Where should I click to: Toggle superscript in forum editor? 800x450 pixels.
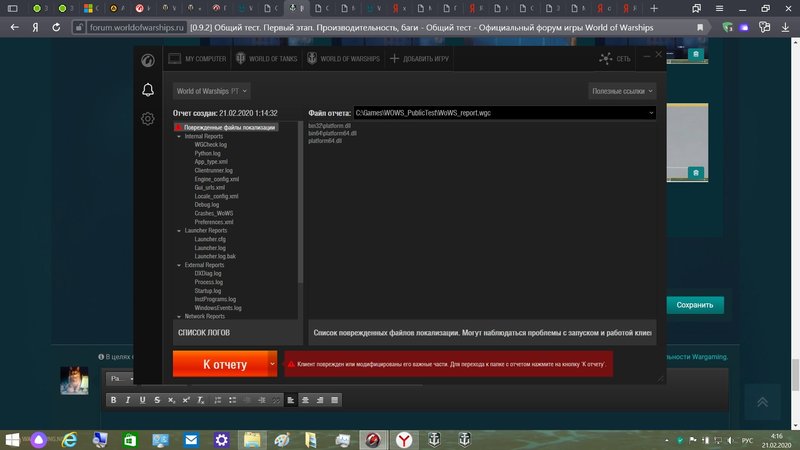(x=186, y=400)
